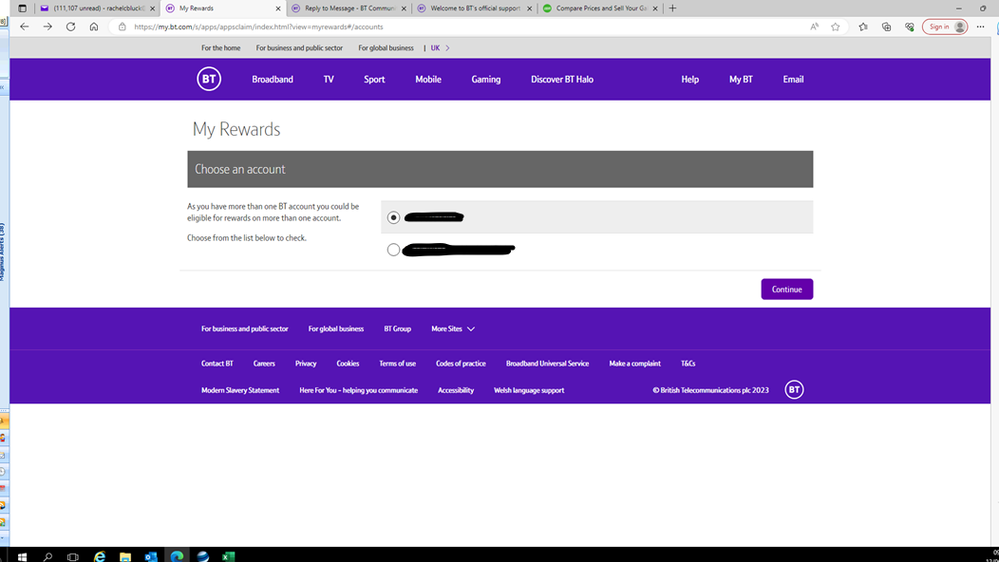Screen dimensions: 999x562
Task: Select the second account radio button
Action: pos(393,250)
